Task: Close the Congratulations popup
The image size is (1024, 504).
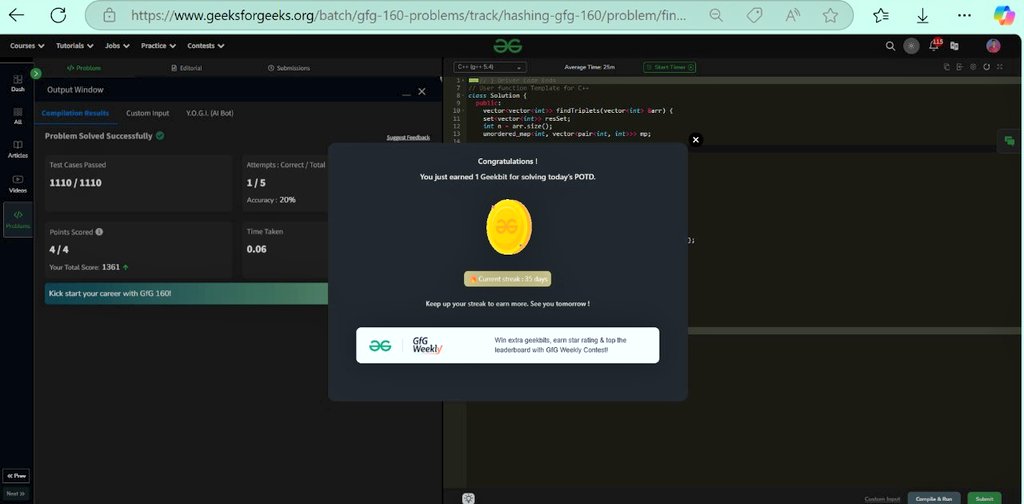Action: point(696,140)
